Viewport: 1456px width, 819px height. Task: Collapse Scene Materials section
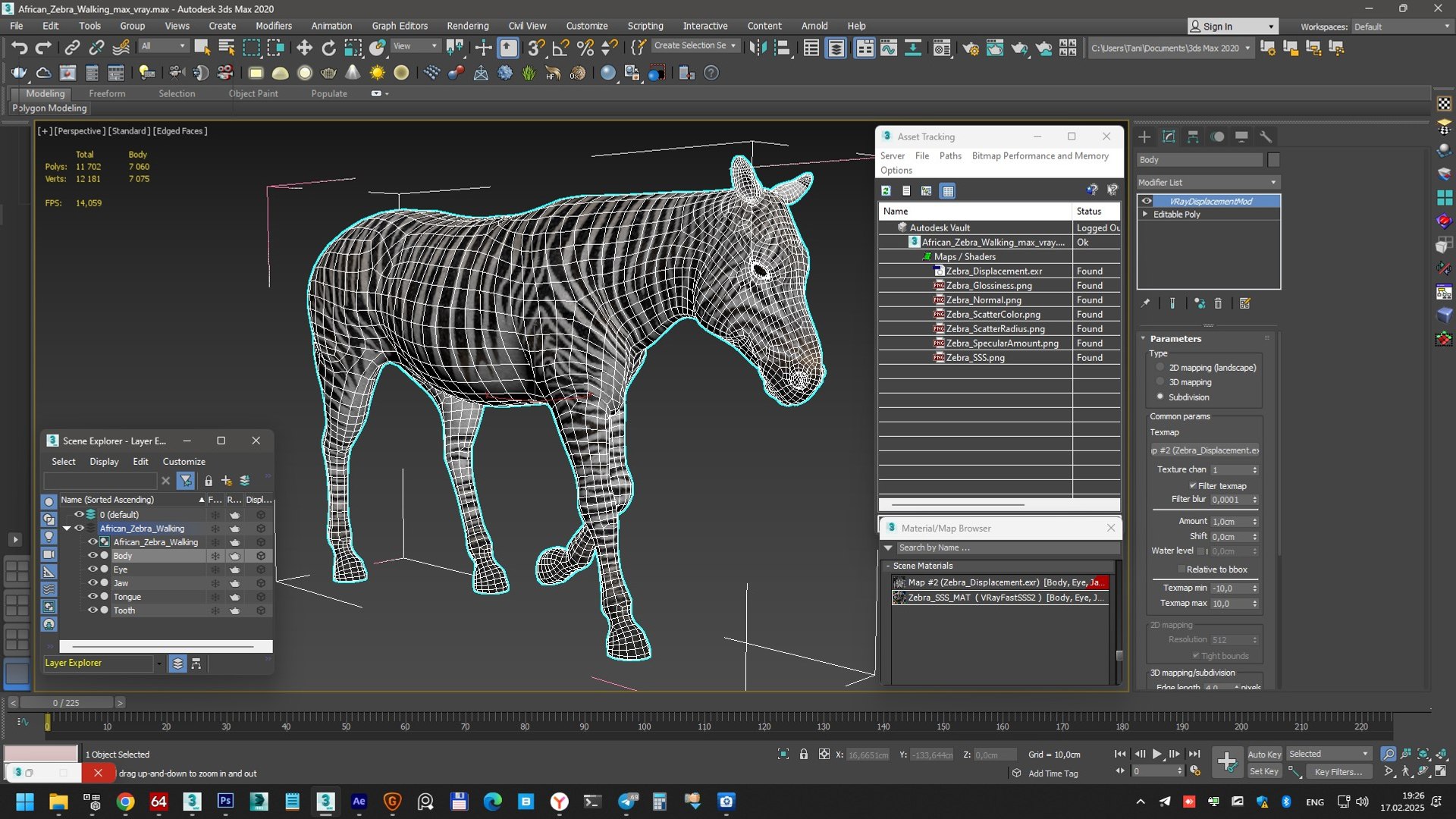(888, 566)
